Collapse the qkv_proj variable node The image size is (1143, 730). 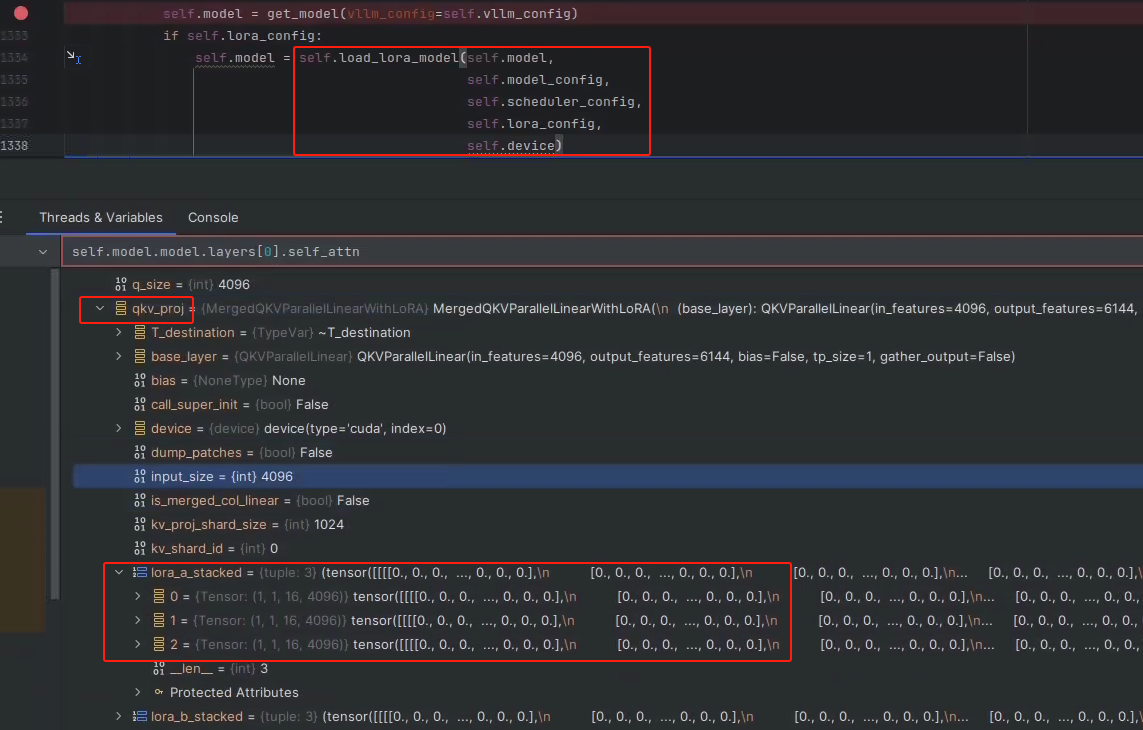[x=100, y=308]
